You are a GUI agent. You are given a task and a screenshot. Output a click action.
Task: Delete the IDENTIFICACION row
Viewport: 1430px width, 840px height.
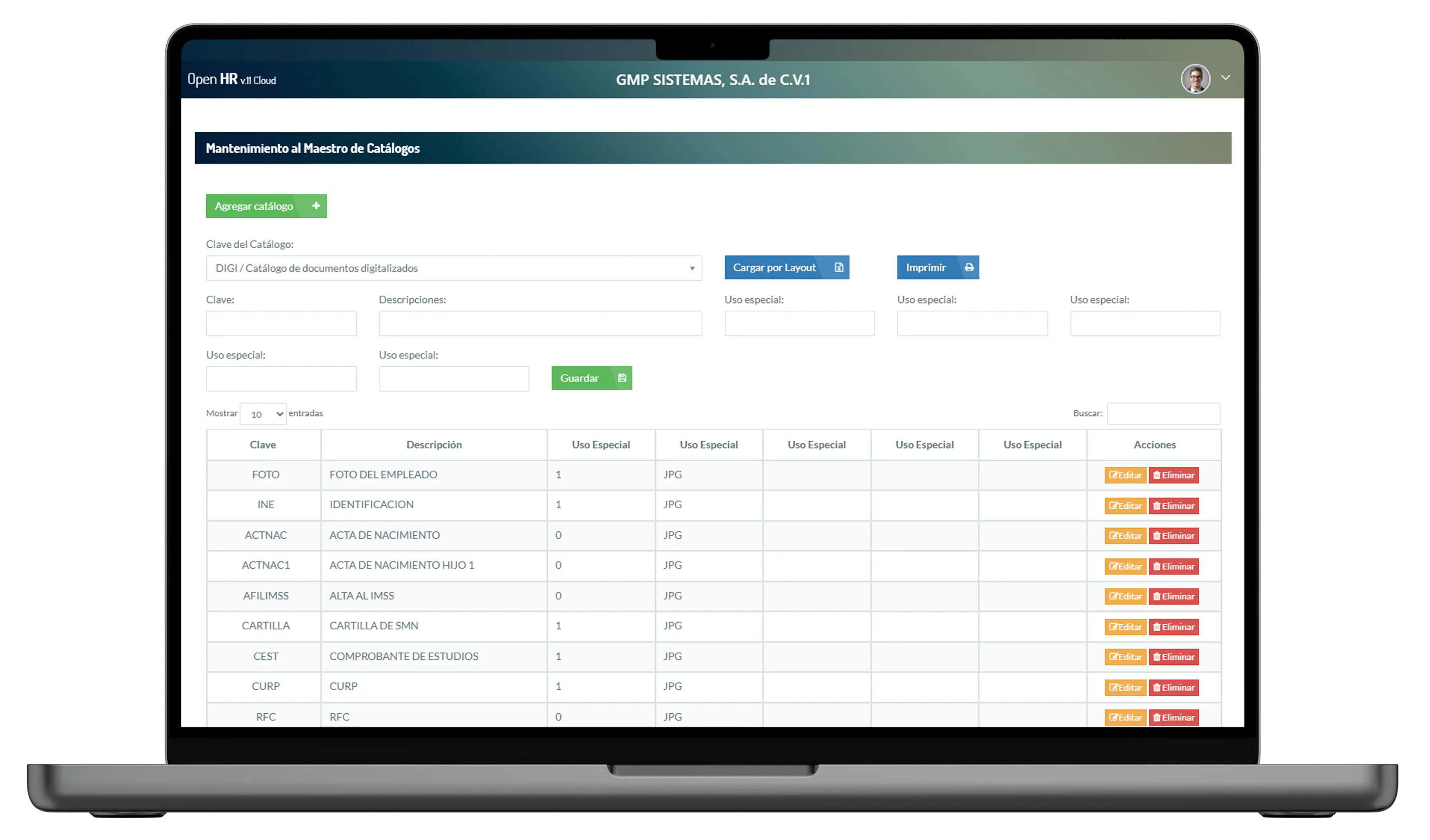click(1173, 506)
